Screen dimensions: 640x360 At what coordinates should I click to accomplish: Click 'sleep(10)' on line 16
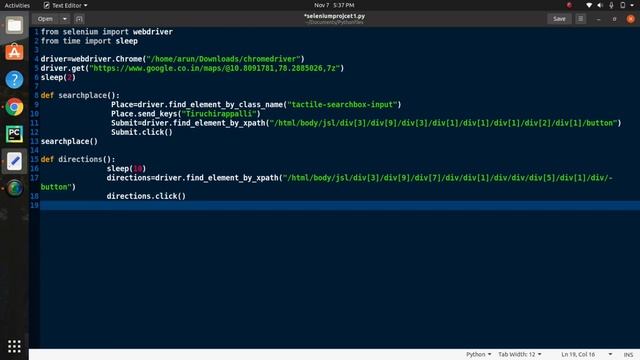126,168
